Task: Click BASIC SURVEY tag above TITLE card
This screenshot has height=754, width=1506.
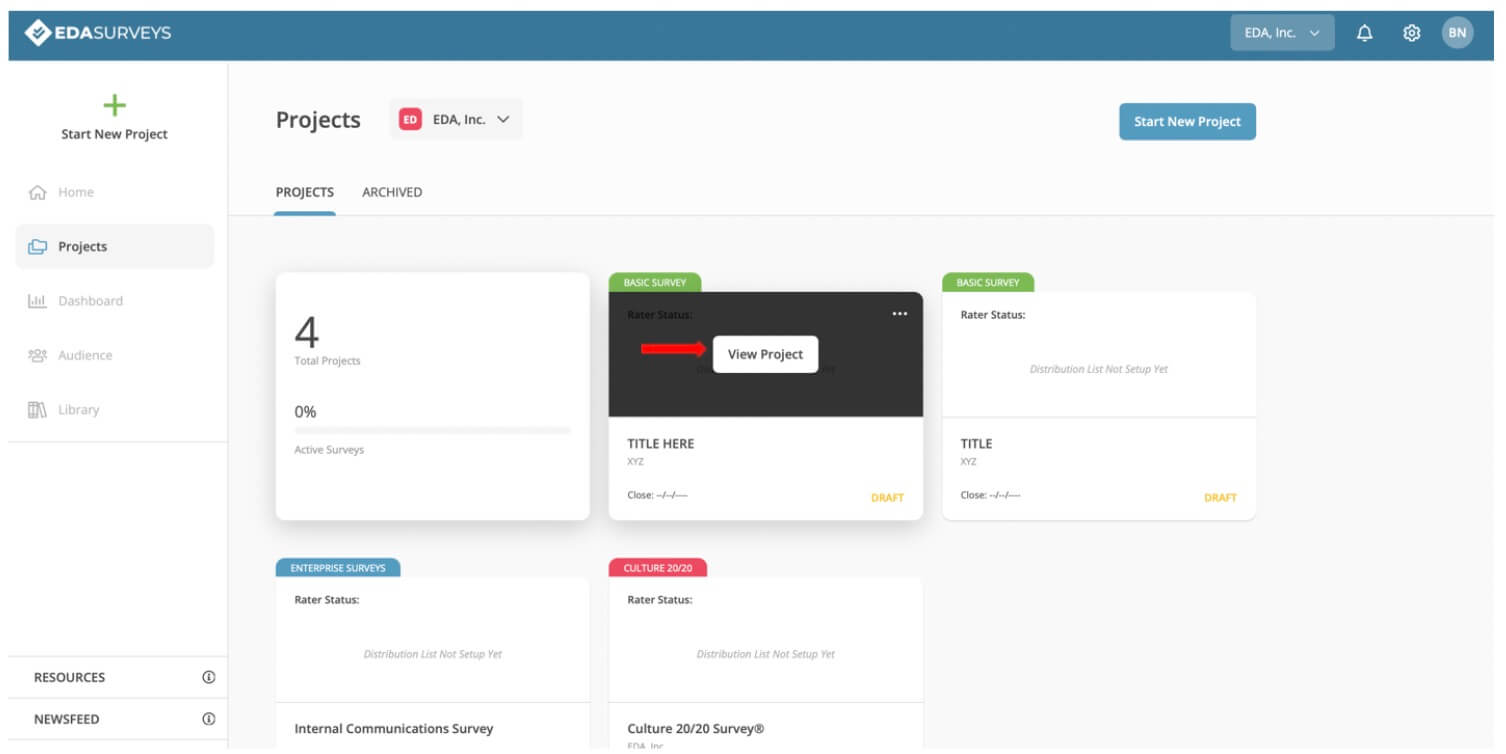Action: point(988,283)
